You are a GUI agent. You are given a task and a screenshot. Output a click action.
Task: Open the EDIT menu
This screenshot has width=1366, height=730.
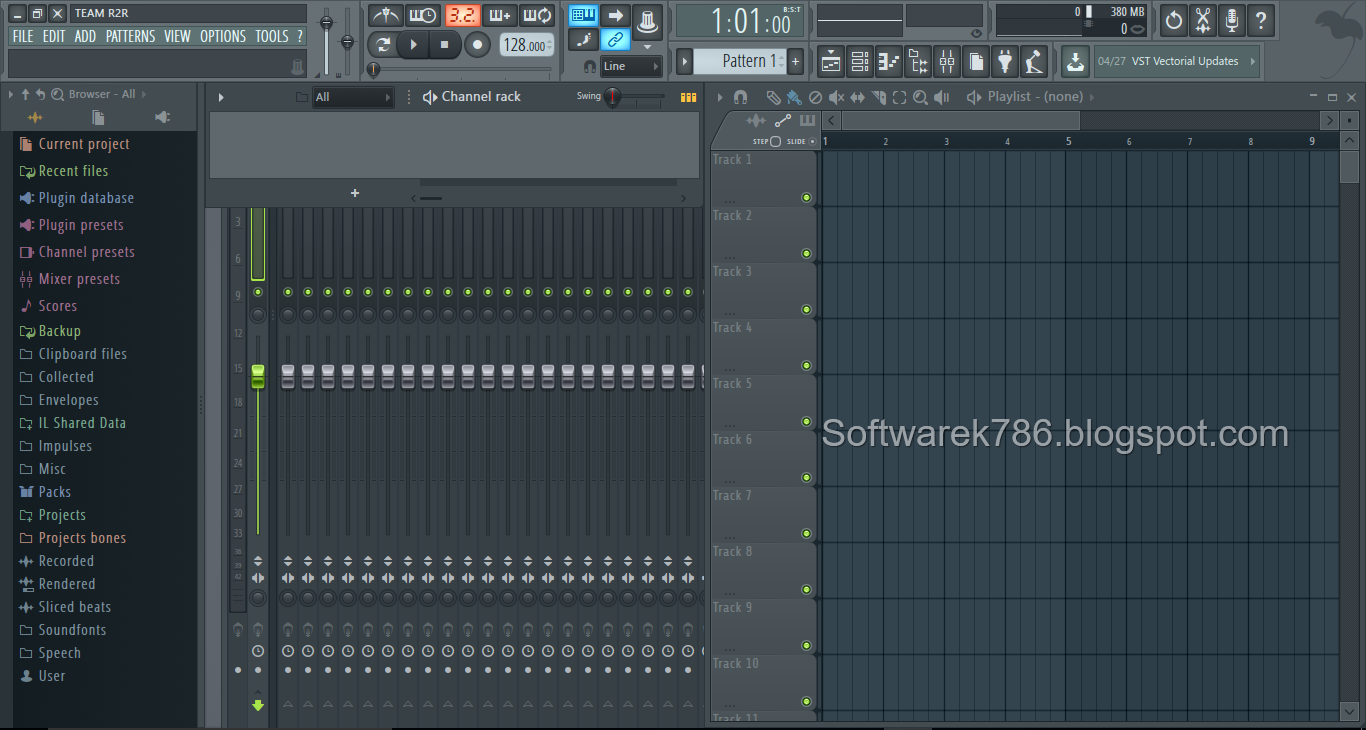click(x=54, y=36)
